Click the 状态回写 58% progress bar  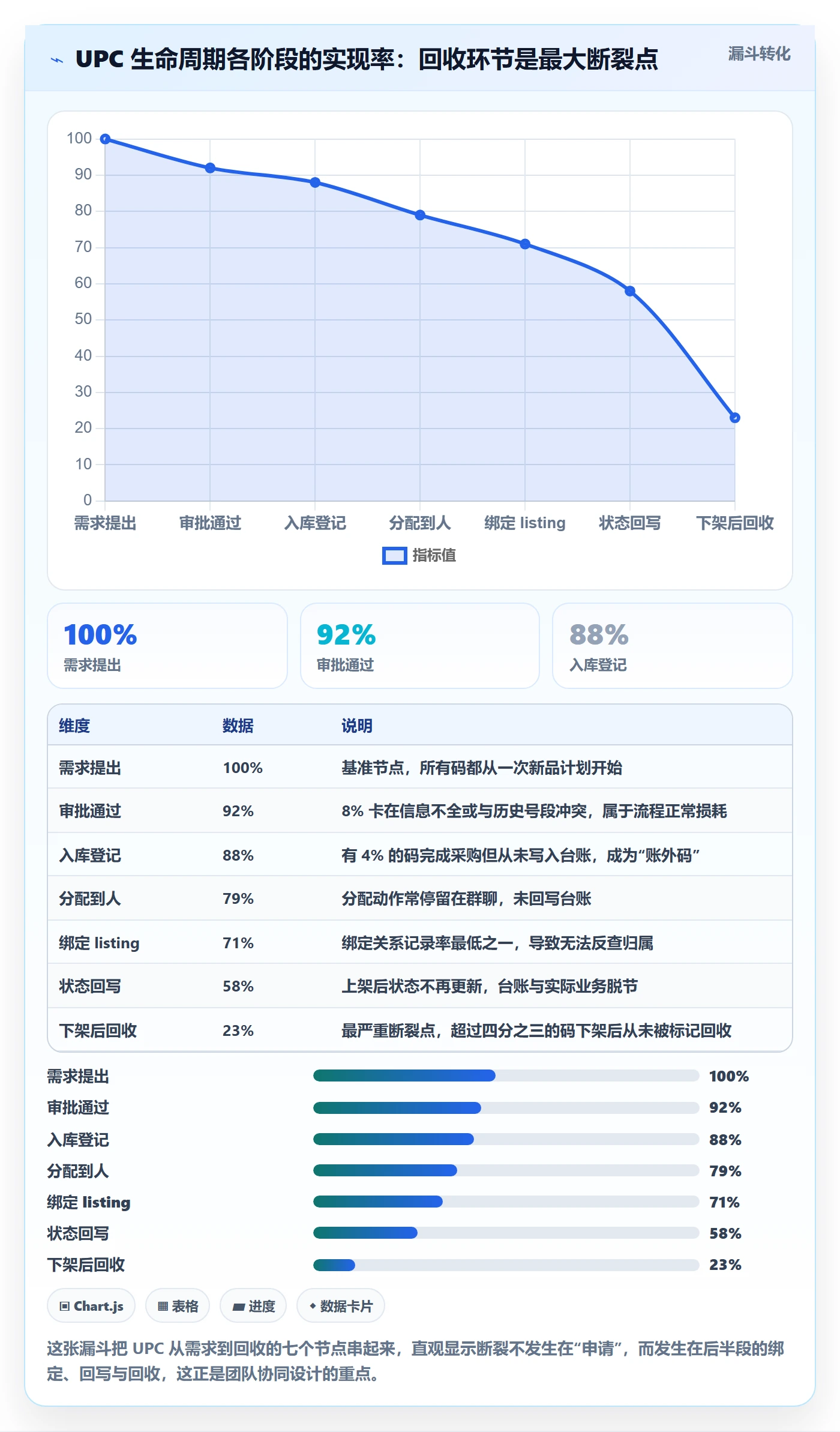pyautogui.click(x=506, y=1233)
